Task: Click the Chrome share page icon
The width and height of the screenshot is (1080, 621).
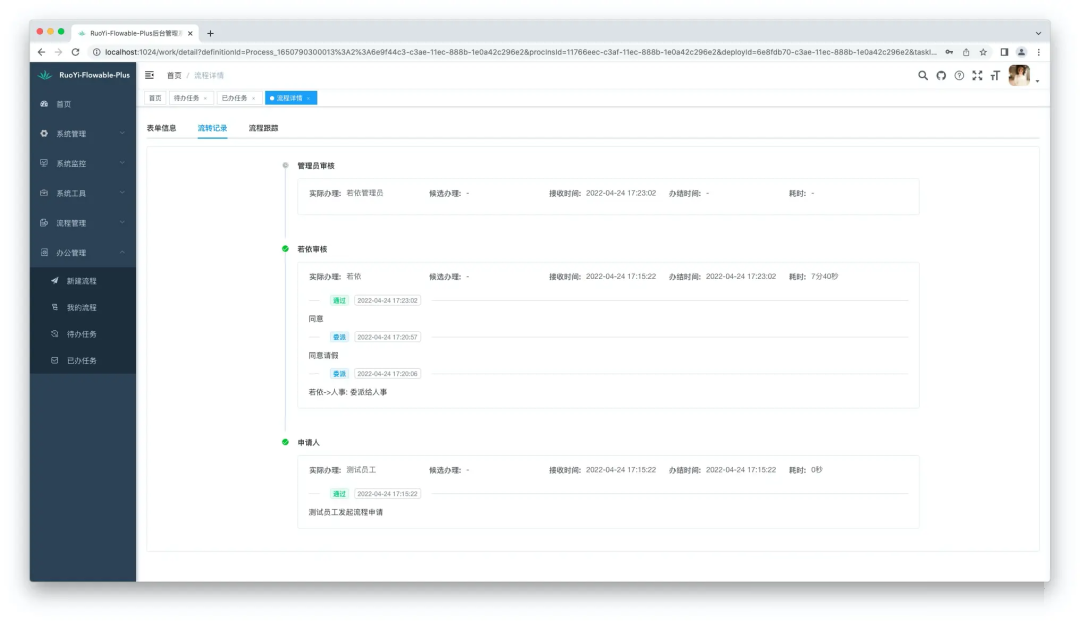Action: 966,52
